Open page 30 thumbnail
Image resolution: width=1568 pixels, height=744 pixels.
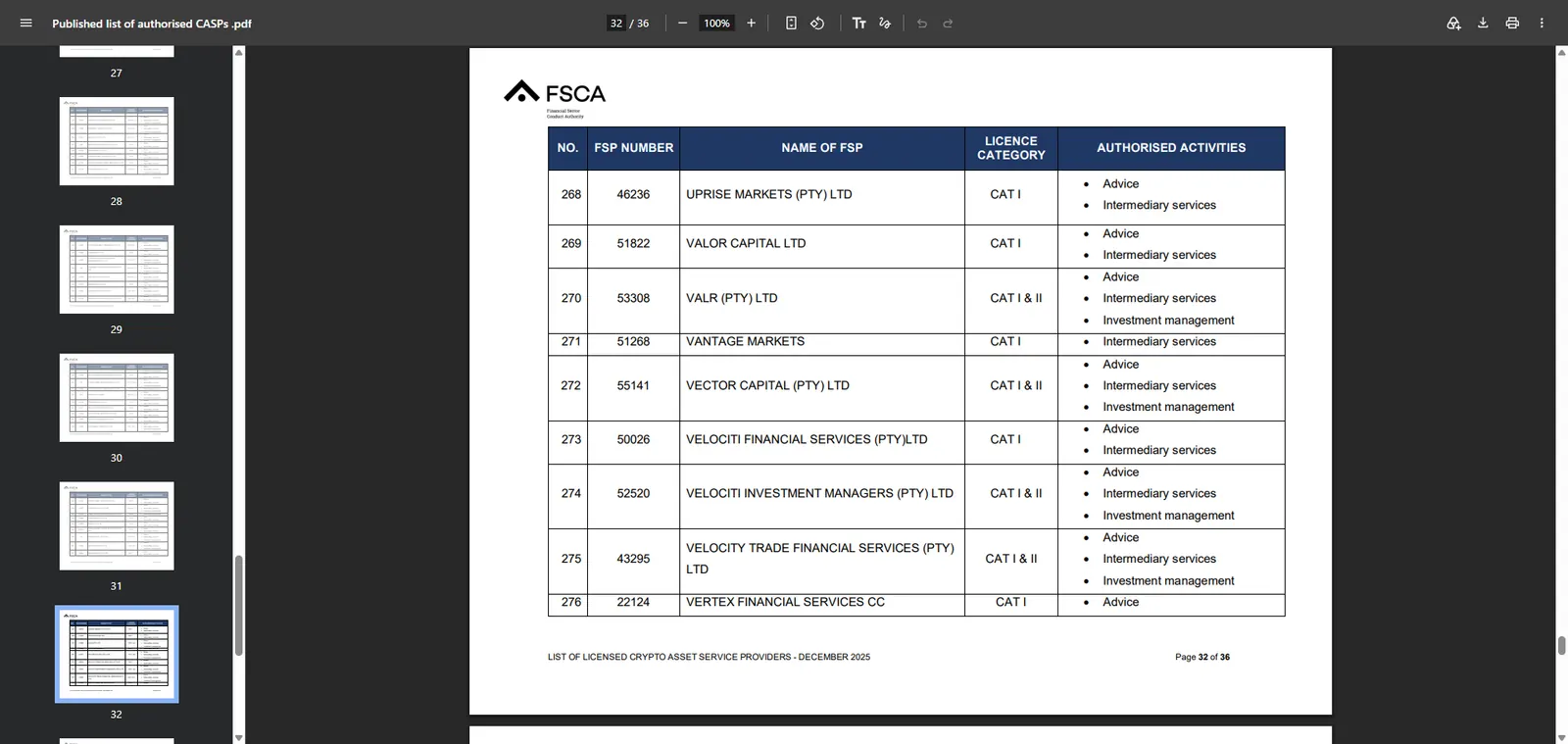pyautogui.click(x=117, y=398)
